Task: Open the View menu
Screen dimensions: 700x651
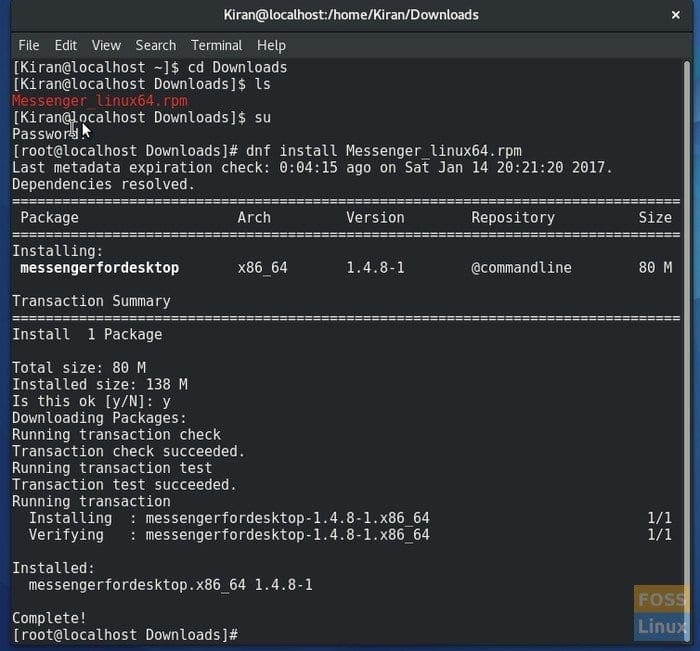Action: coord(106,45)
